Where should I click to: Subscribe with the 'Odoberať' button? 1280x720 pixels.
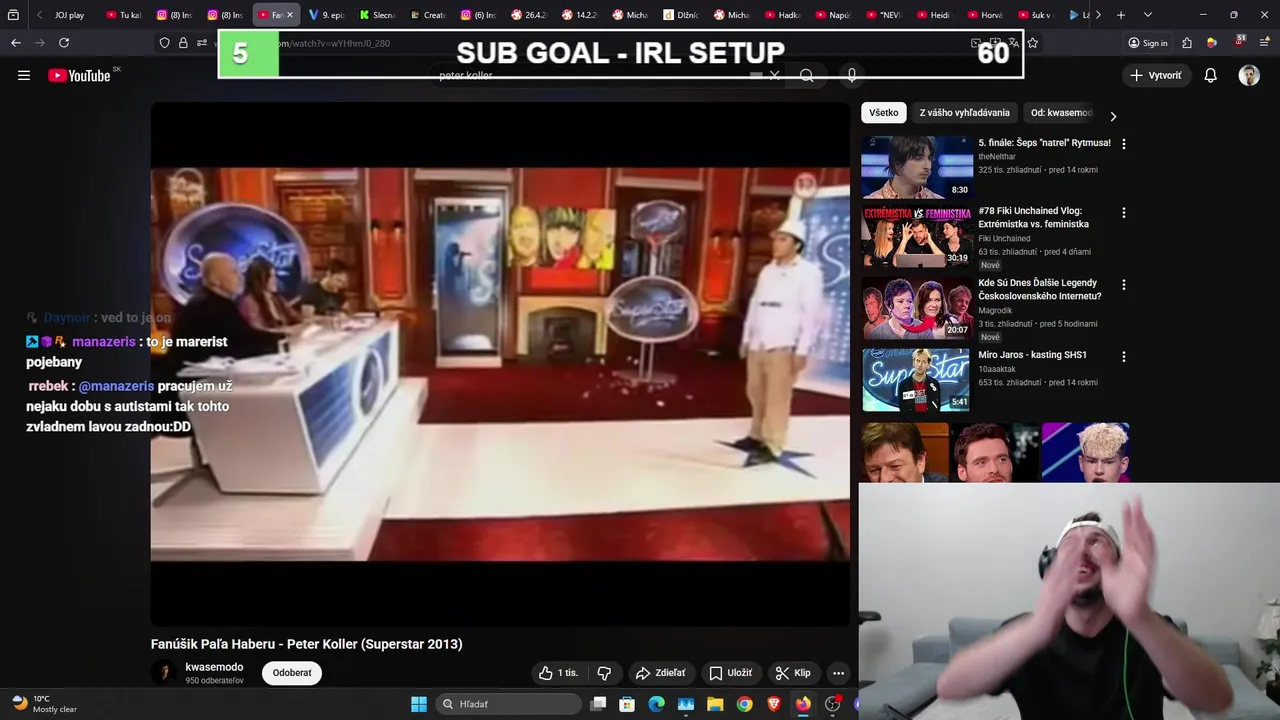pos(292,673)
